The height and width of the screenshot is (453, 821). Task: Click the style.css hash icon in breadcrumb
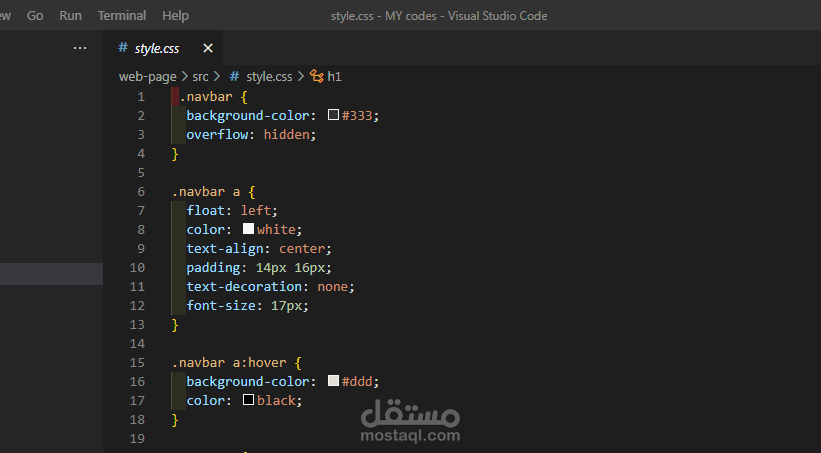pyautogui.click(x=235, y=76)
